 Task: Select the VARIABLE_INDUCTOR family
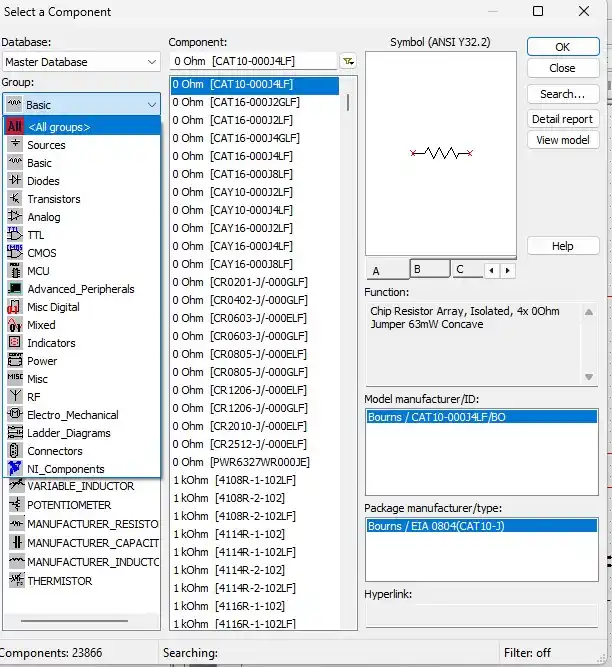tap(80, 486)
